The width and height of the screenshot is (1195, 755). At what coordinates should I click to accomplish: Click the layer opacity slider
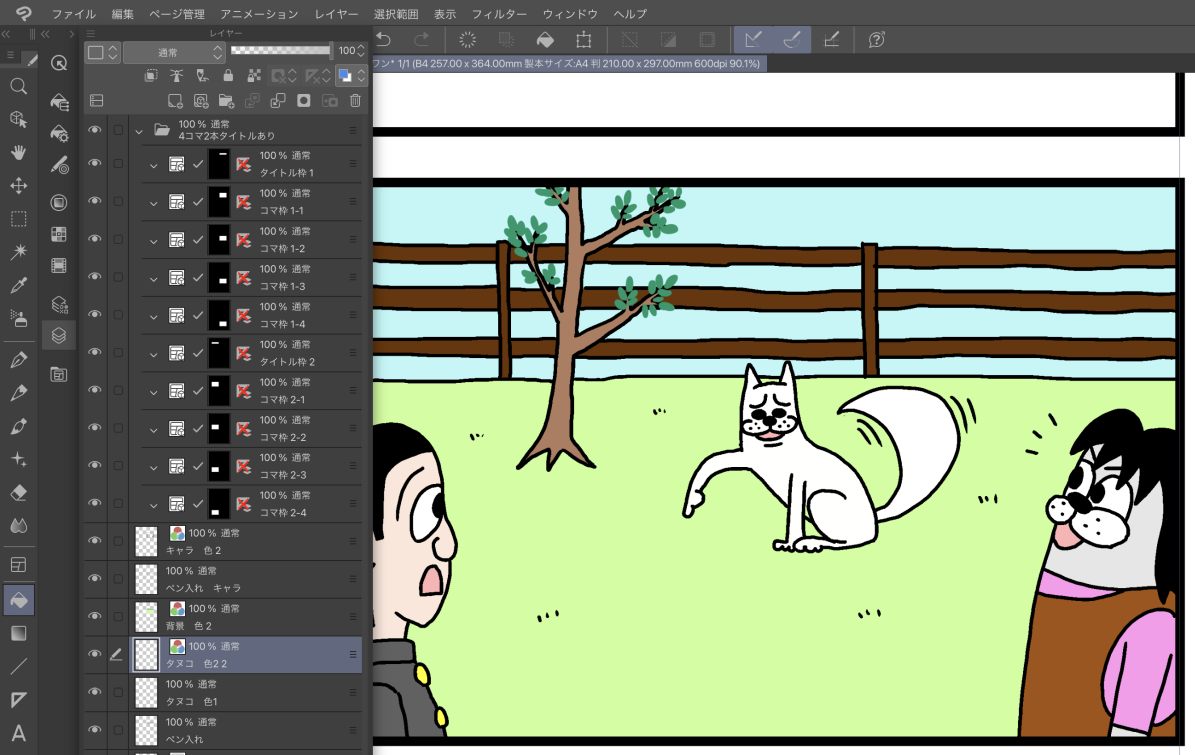(280, 50)
